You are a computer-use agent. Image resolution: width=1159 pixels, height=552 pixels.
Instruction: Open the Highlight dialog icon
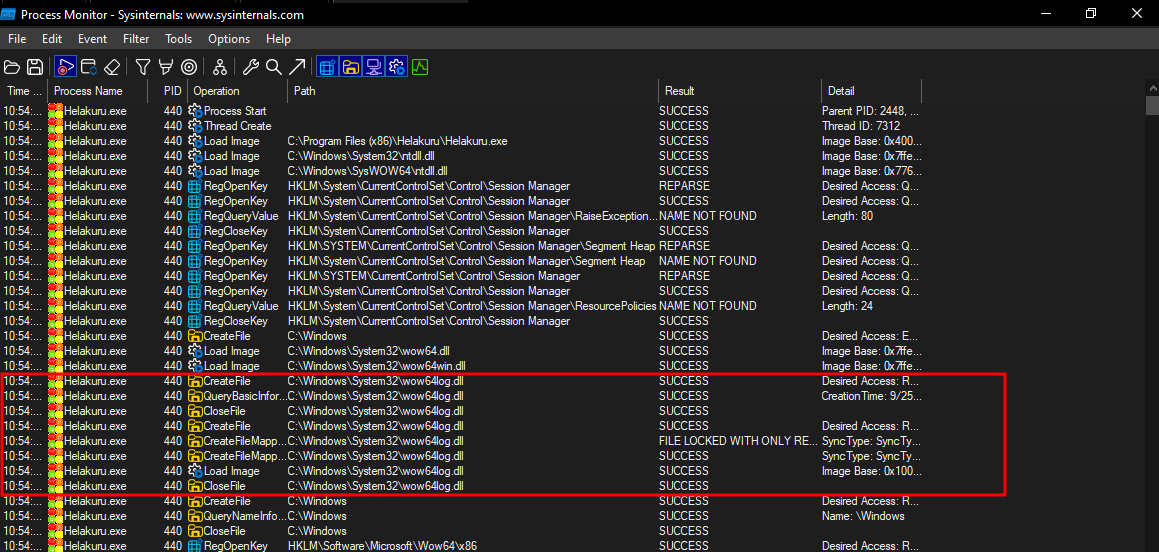point(166,67)
